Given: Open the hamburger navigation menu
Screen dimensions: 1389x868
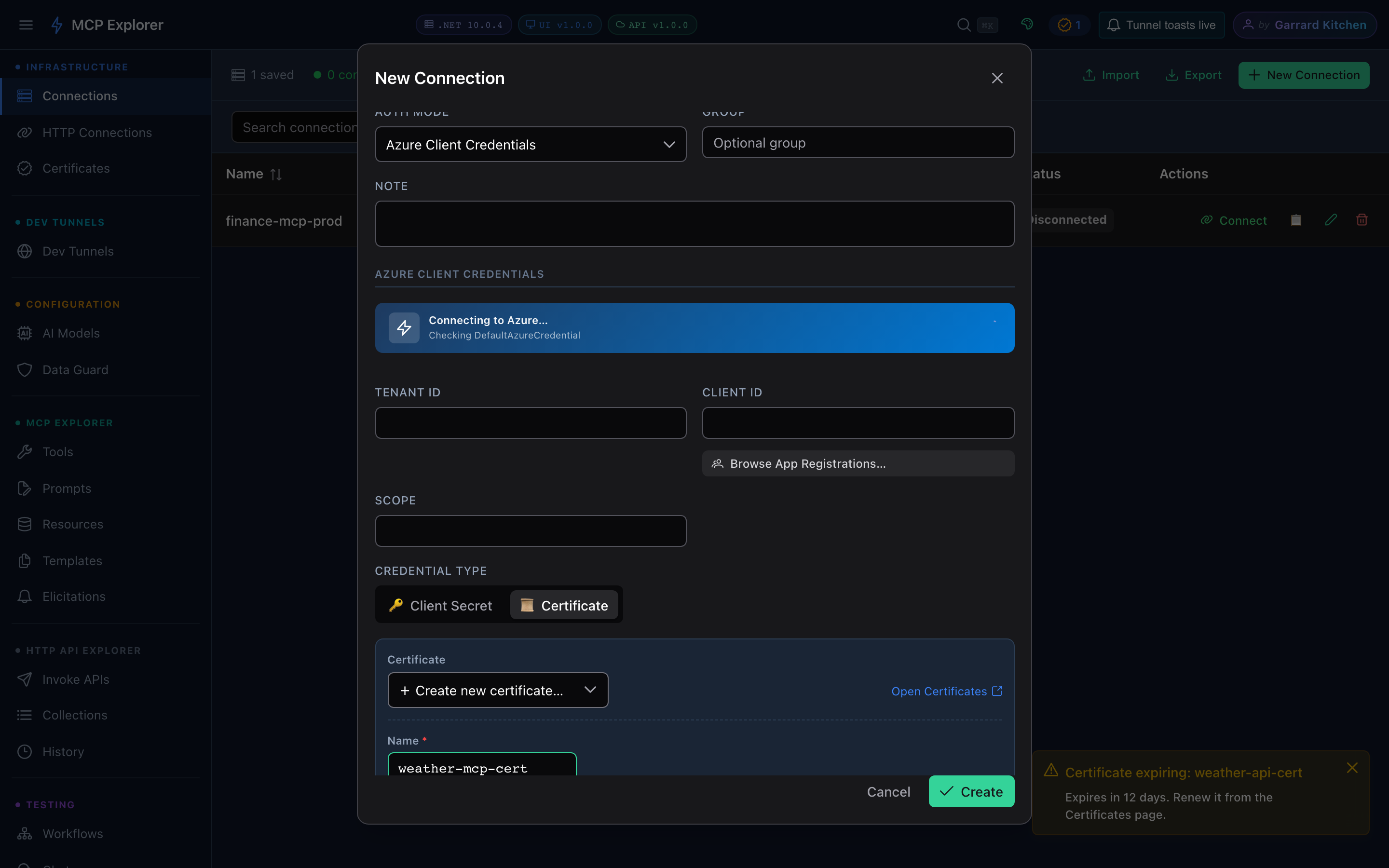Looking at the screenshot, I should coord(26,25).
